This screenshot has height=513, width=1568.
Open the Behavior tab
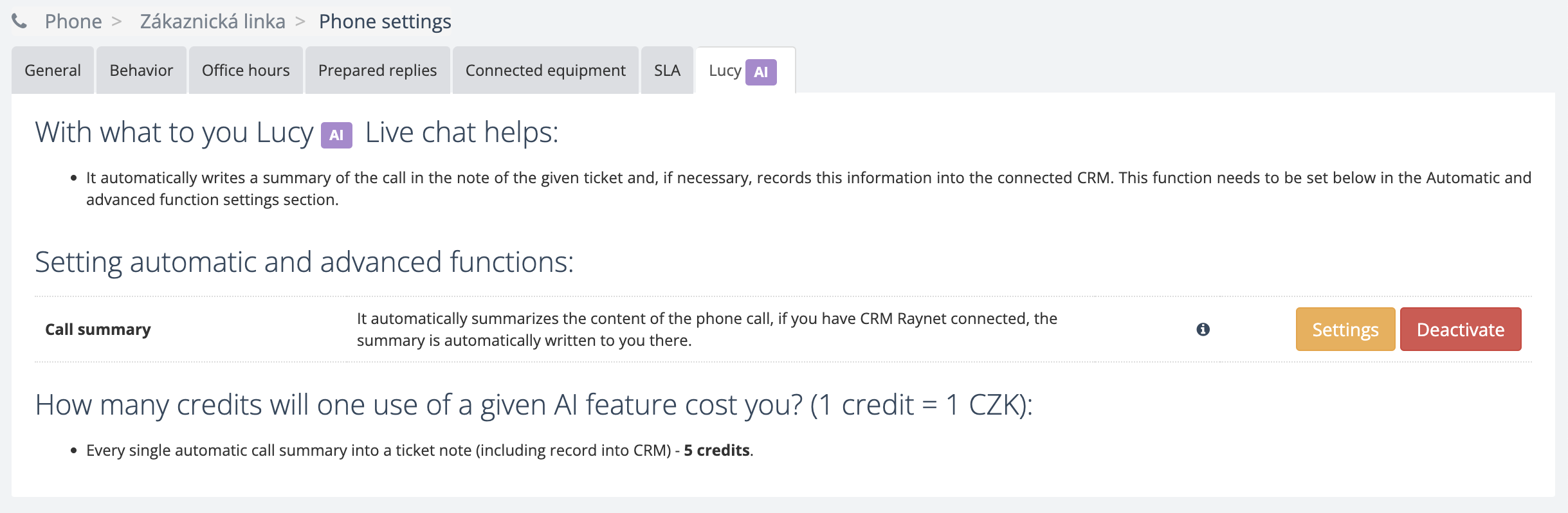pyautogui.click(x=141, y=70)
